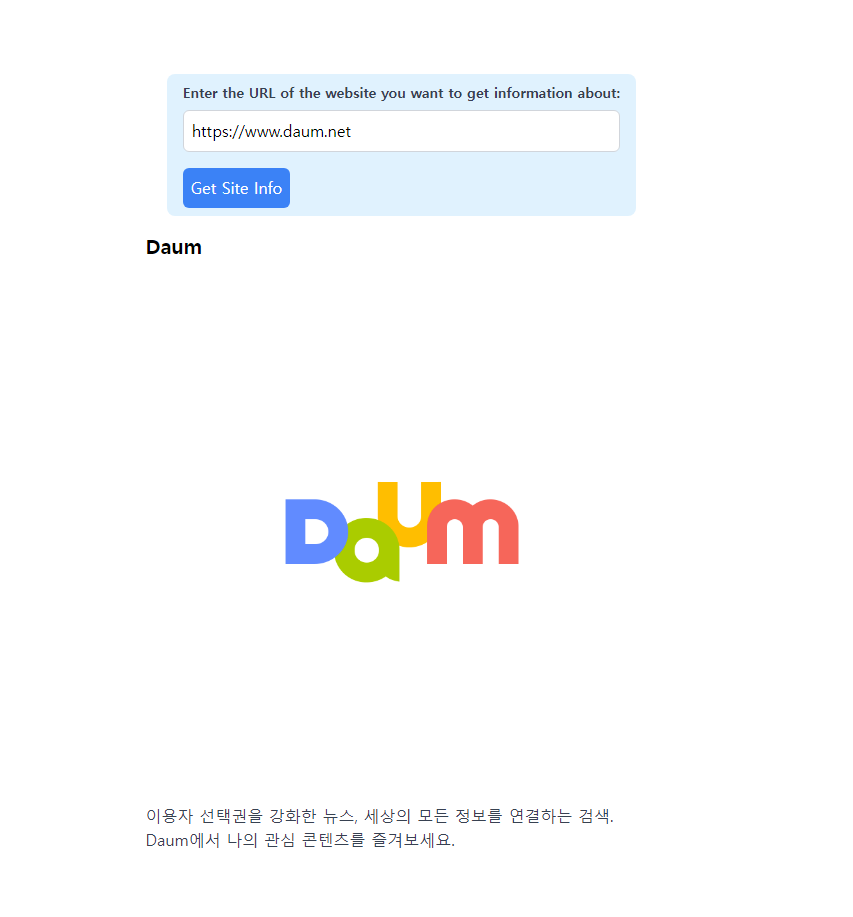Click the Get Site Info button
Screen dimensions: 853x917
[x=236, y=188]
